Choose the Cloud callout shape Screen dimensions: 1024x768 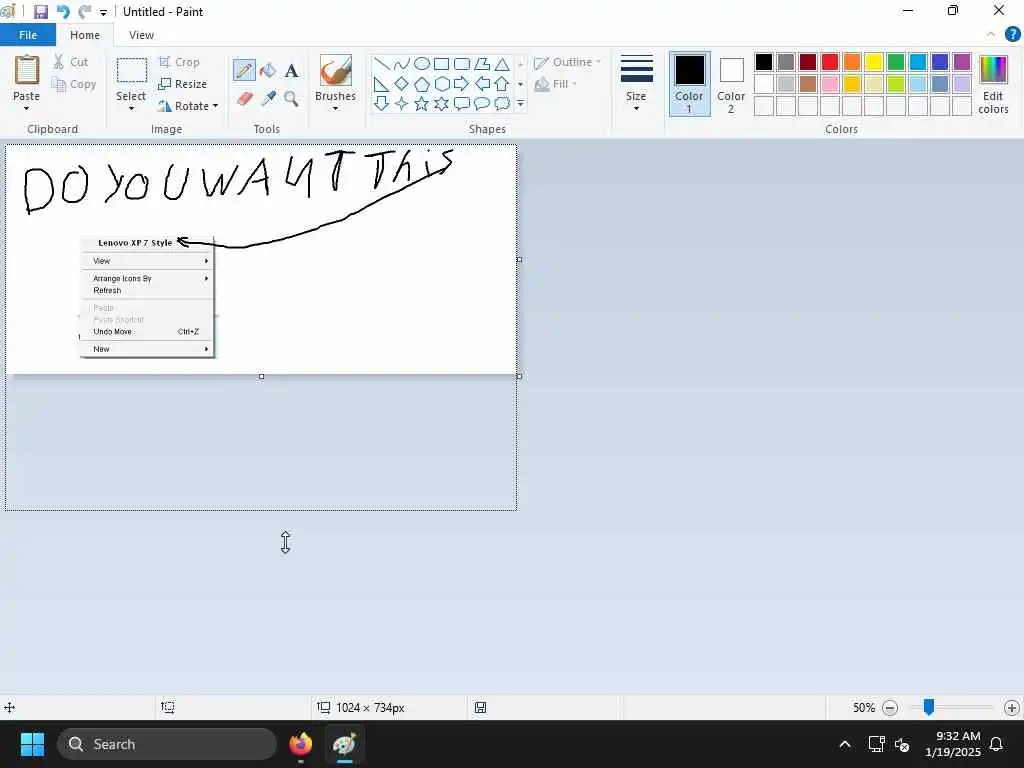point(502,103)
